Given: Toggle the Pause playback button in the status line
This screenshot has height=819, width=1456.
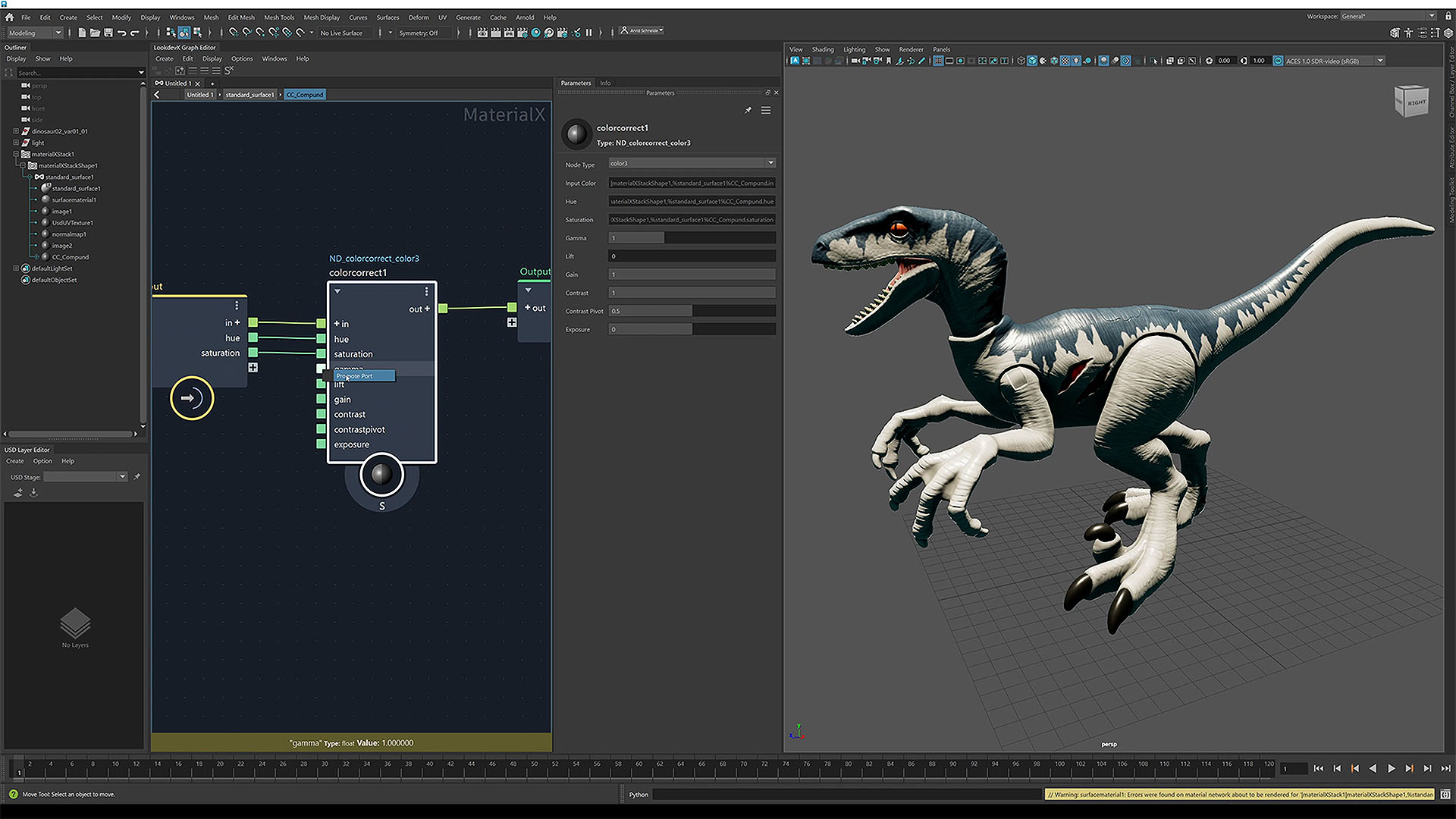Looking at the screenshot, I should click(x=589, y=32).
